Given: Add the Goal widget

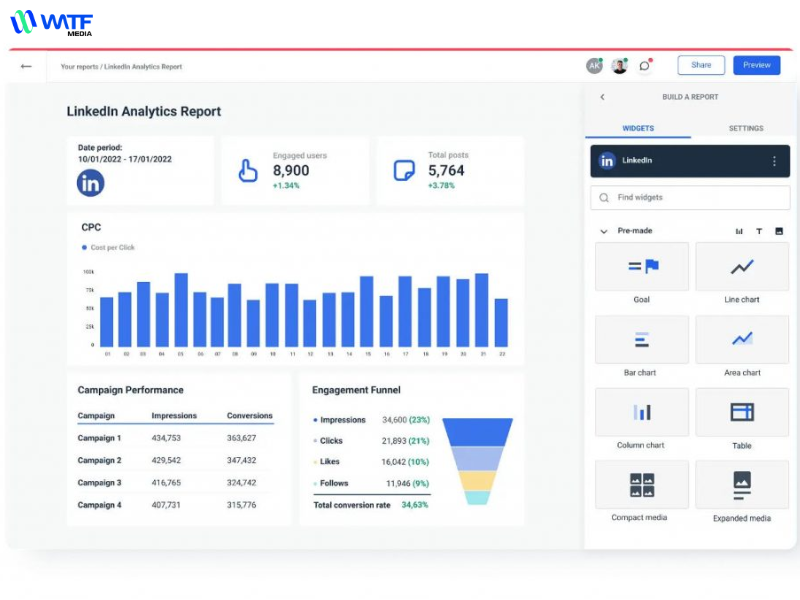Looking at the screenshot, I should (x=642, y=267).
